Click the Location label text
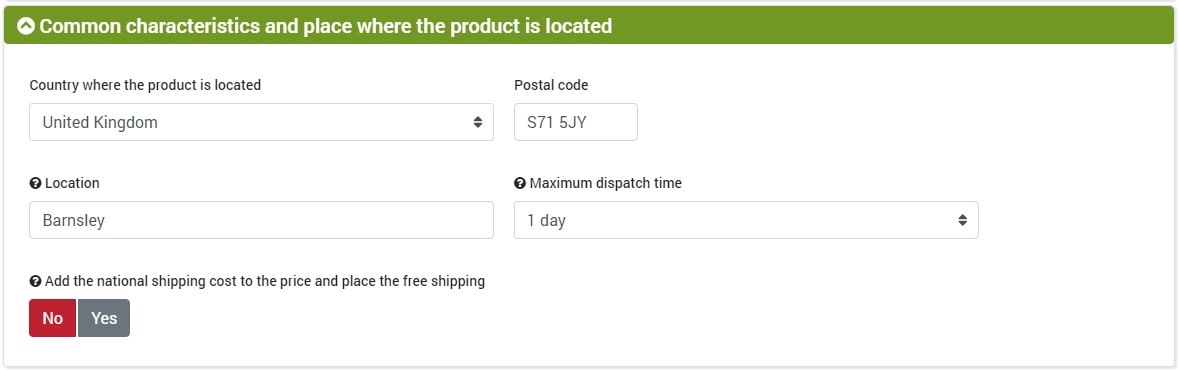The height and width of the screenshot is (370, 1179). (x=72, y=183)
